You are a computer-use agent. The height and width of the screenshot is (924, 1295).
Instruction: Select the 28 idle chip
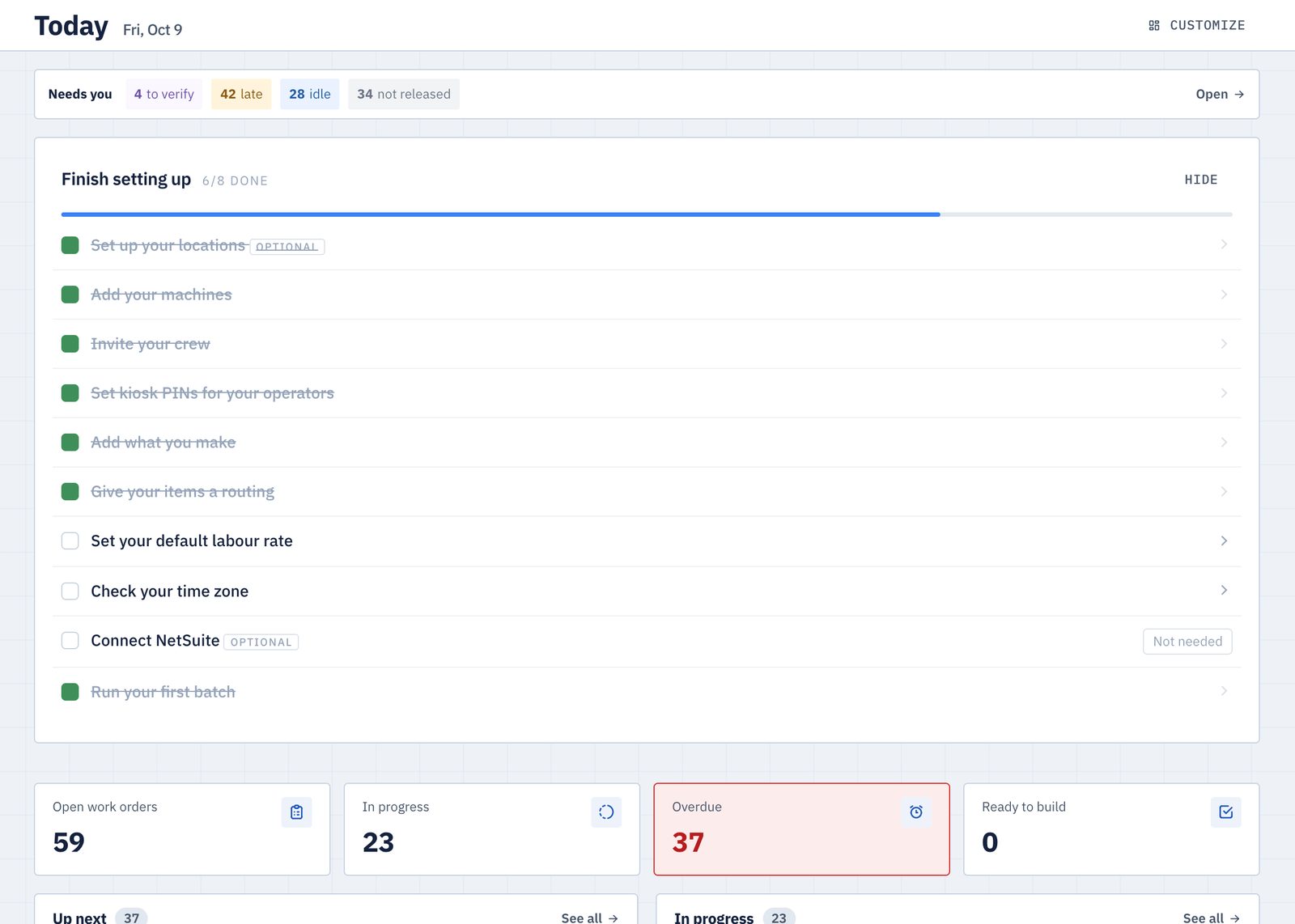click(x=310, y=95)
